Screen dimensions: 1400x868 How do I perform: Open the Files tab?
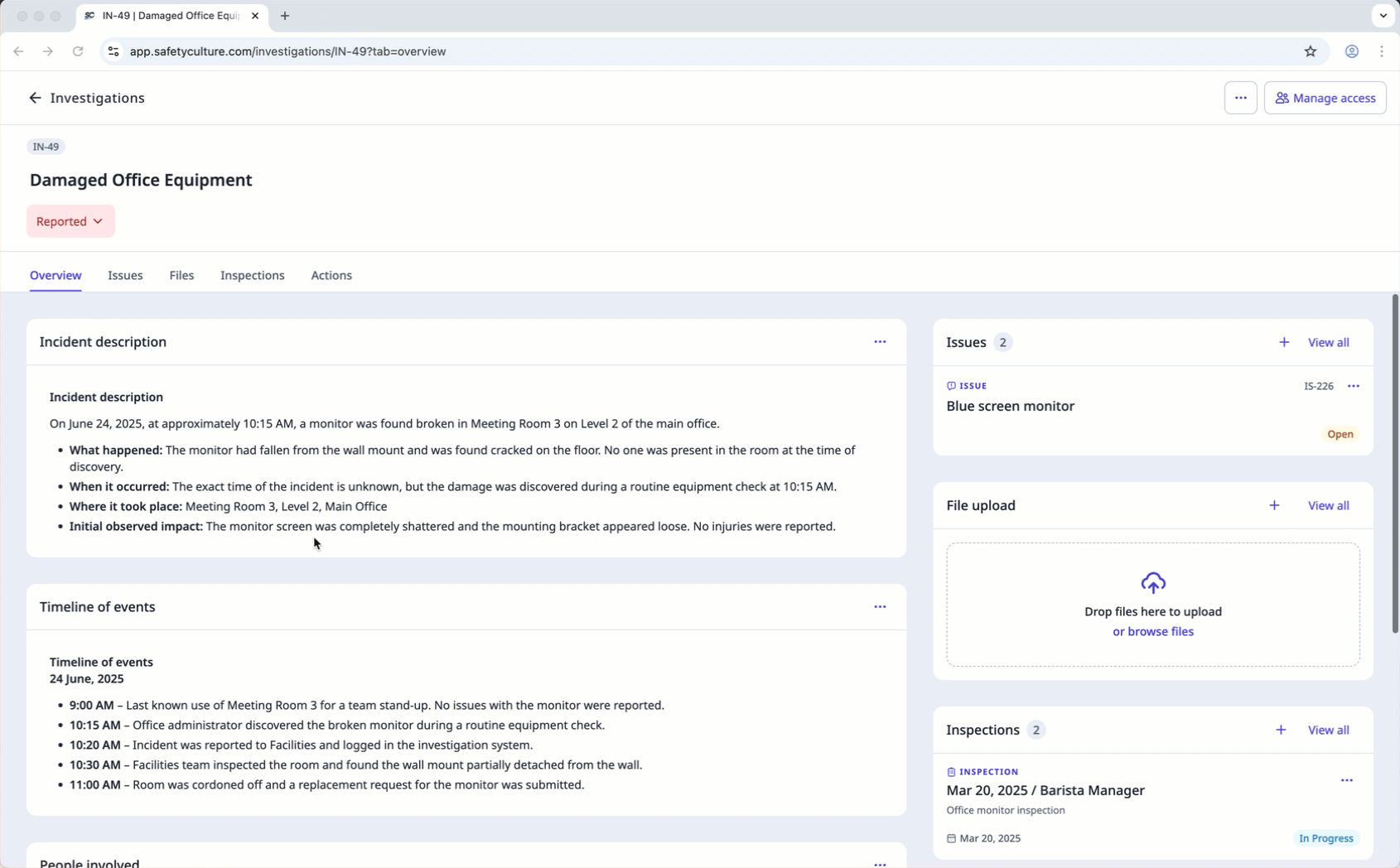181,275
